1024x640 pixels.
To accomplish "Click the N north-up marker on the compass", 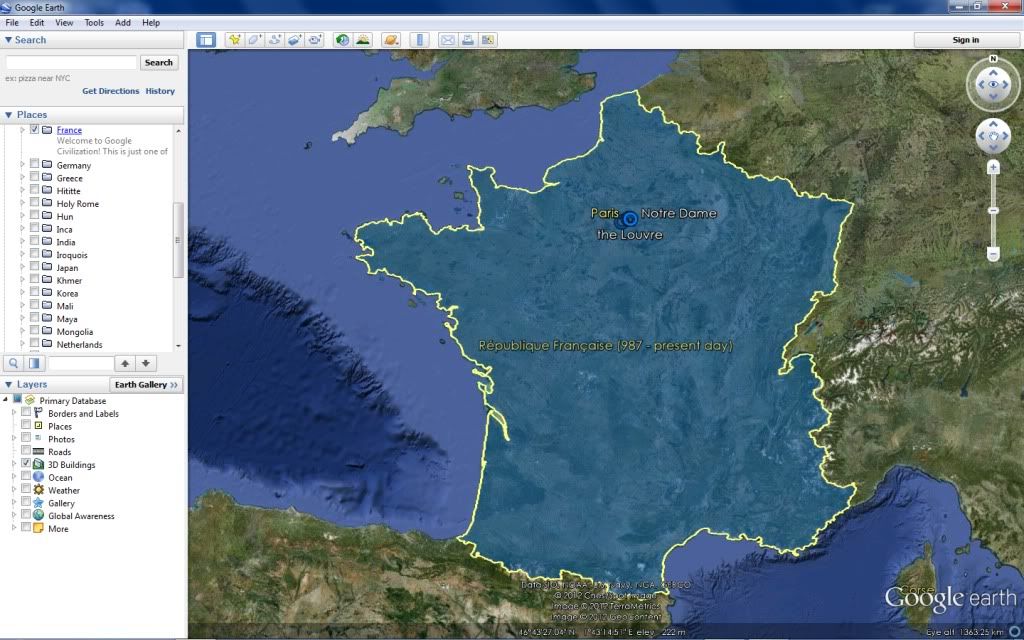I will pyautogui.click(x=993, y=59).
